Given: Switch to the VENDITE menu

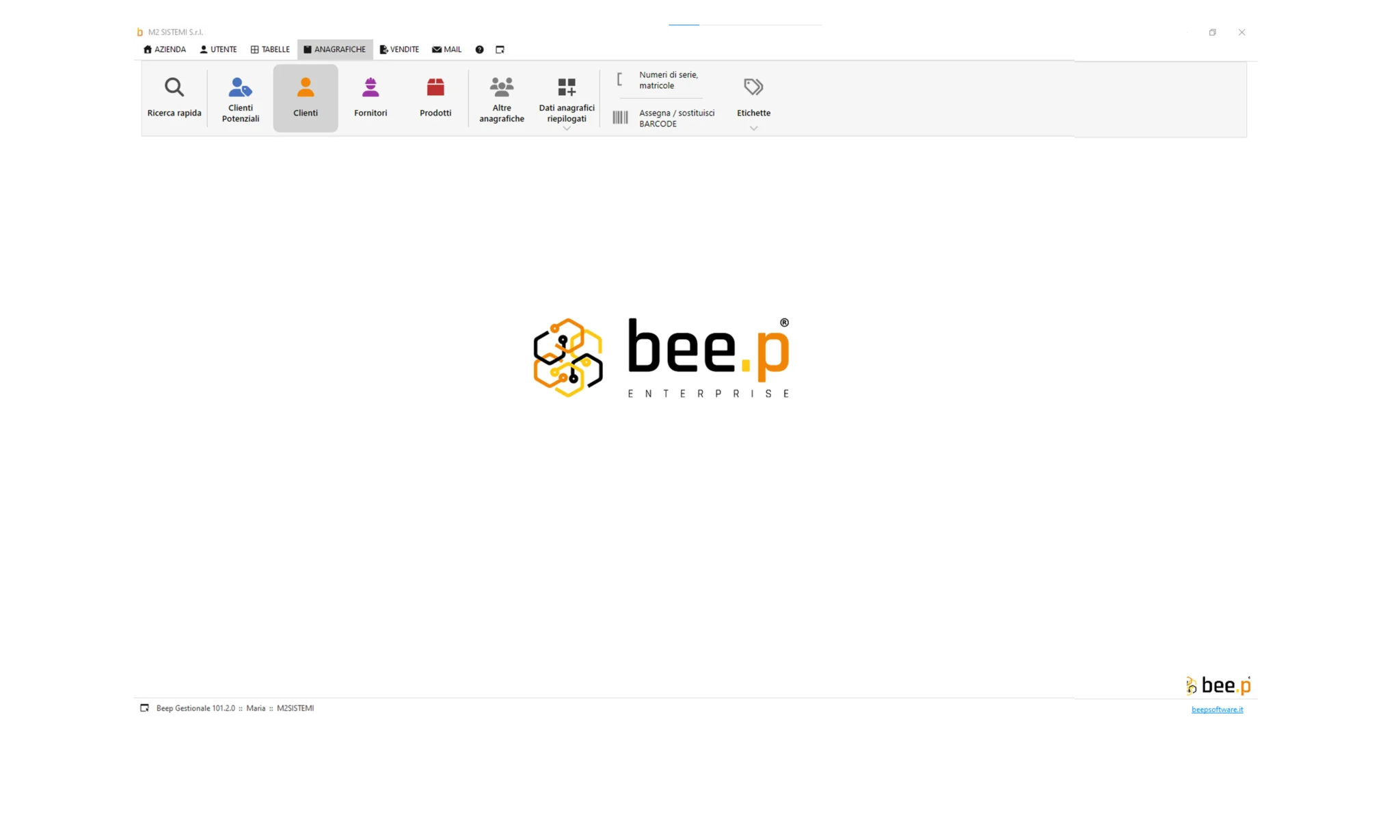Looking at the screenshot, I should coord(399,49).
